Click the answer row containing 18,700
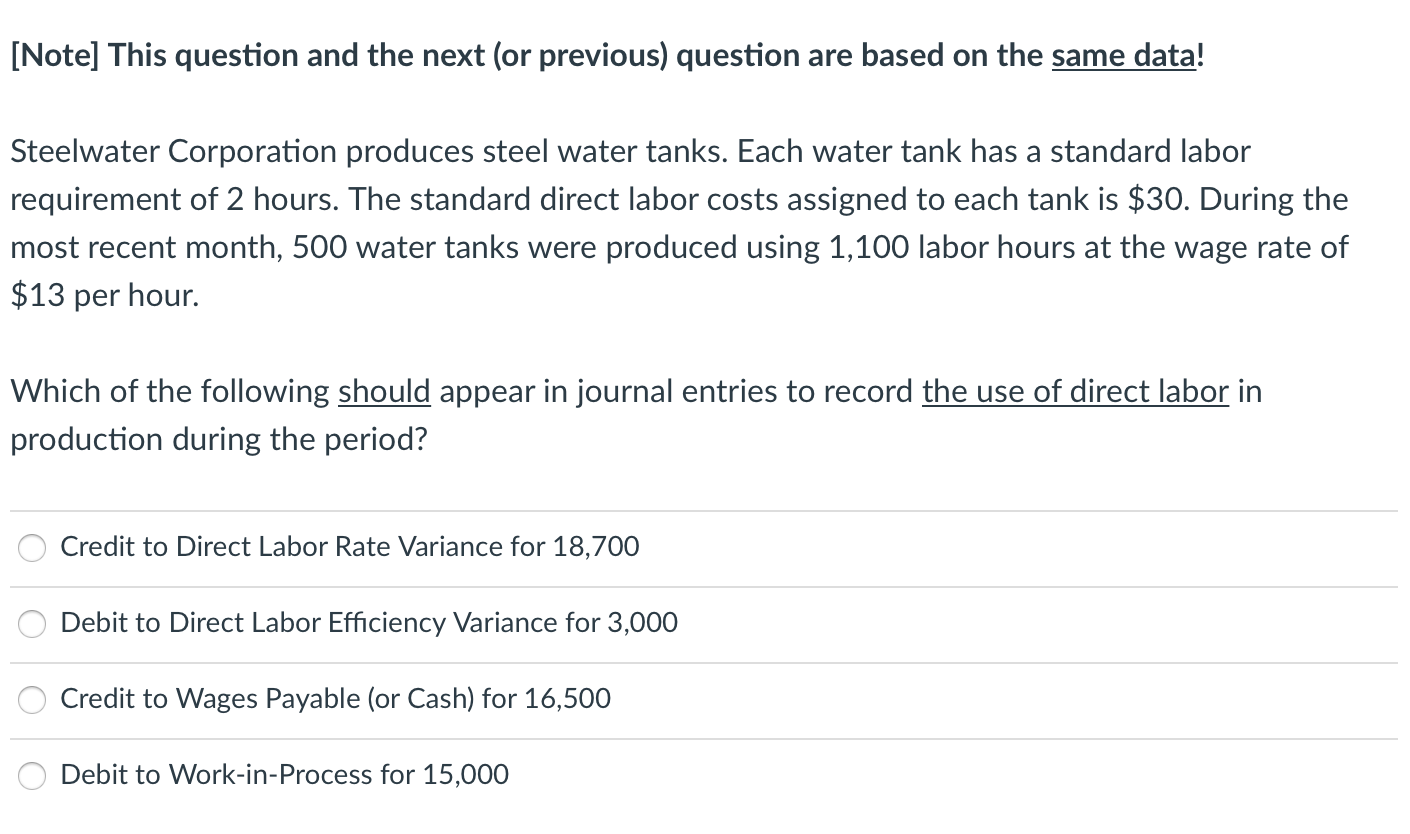 pyautogui.click(x=349, y=547)
